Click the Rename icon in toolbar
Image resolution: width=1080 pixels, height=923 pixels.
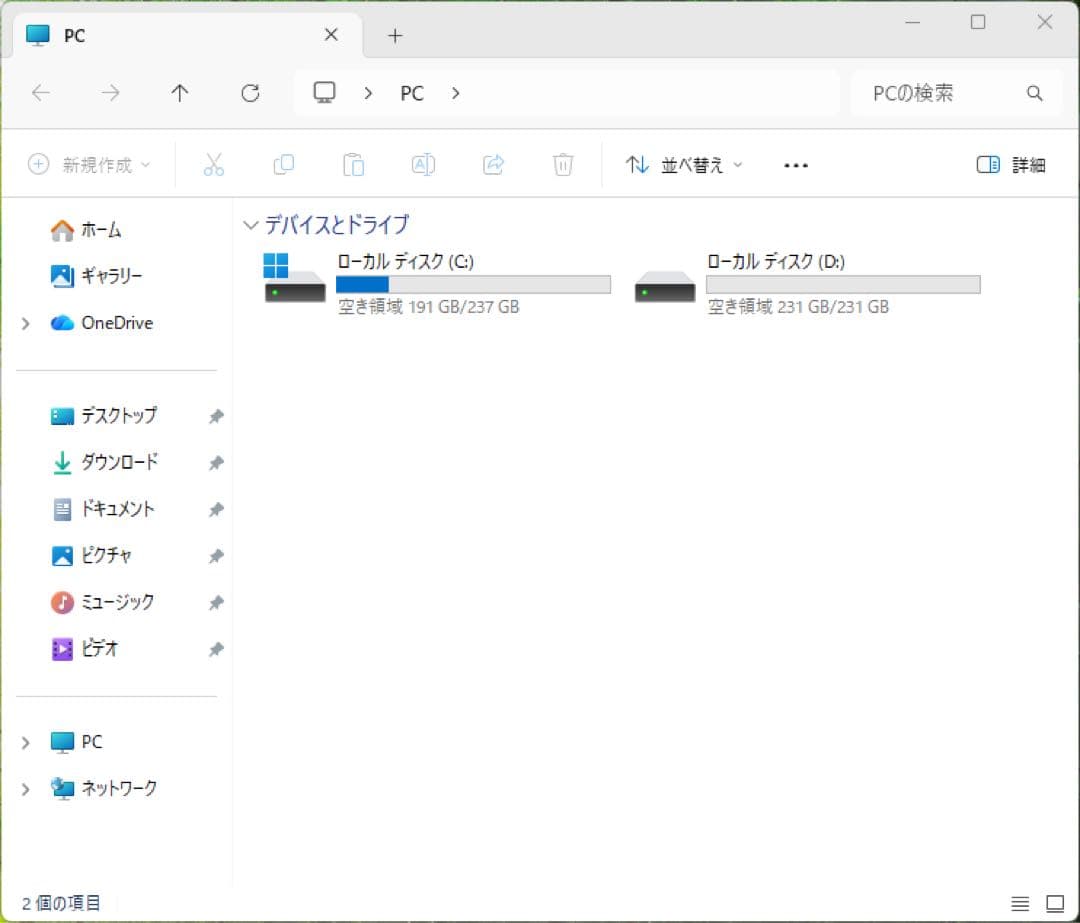click(x=423, y=165)
